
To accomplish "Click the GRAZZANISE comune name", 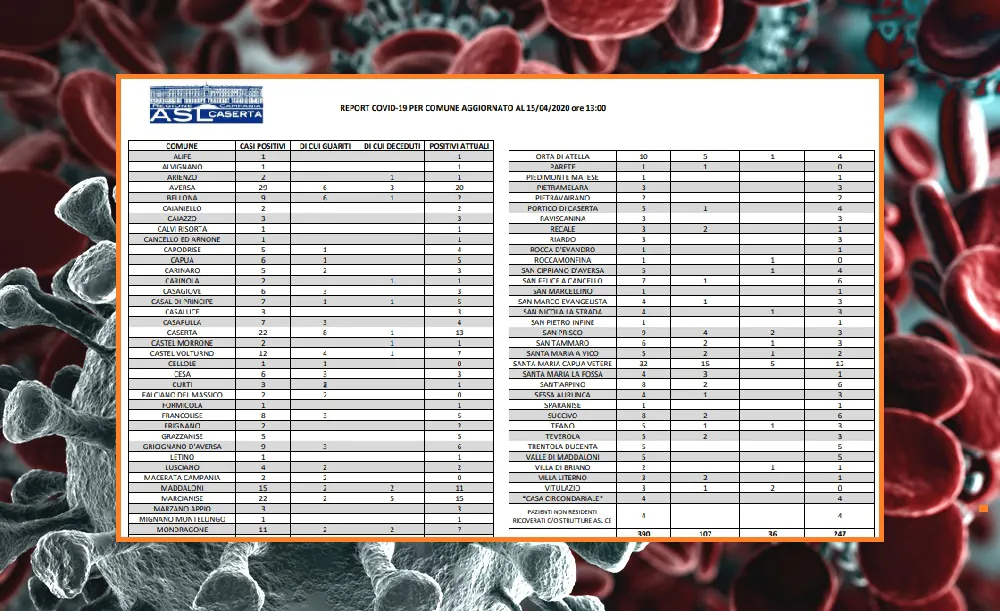I will click(182, 437).
